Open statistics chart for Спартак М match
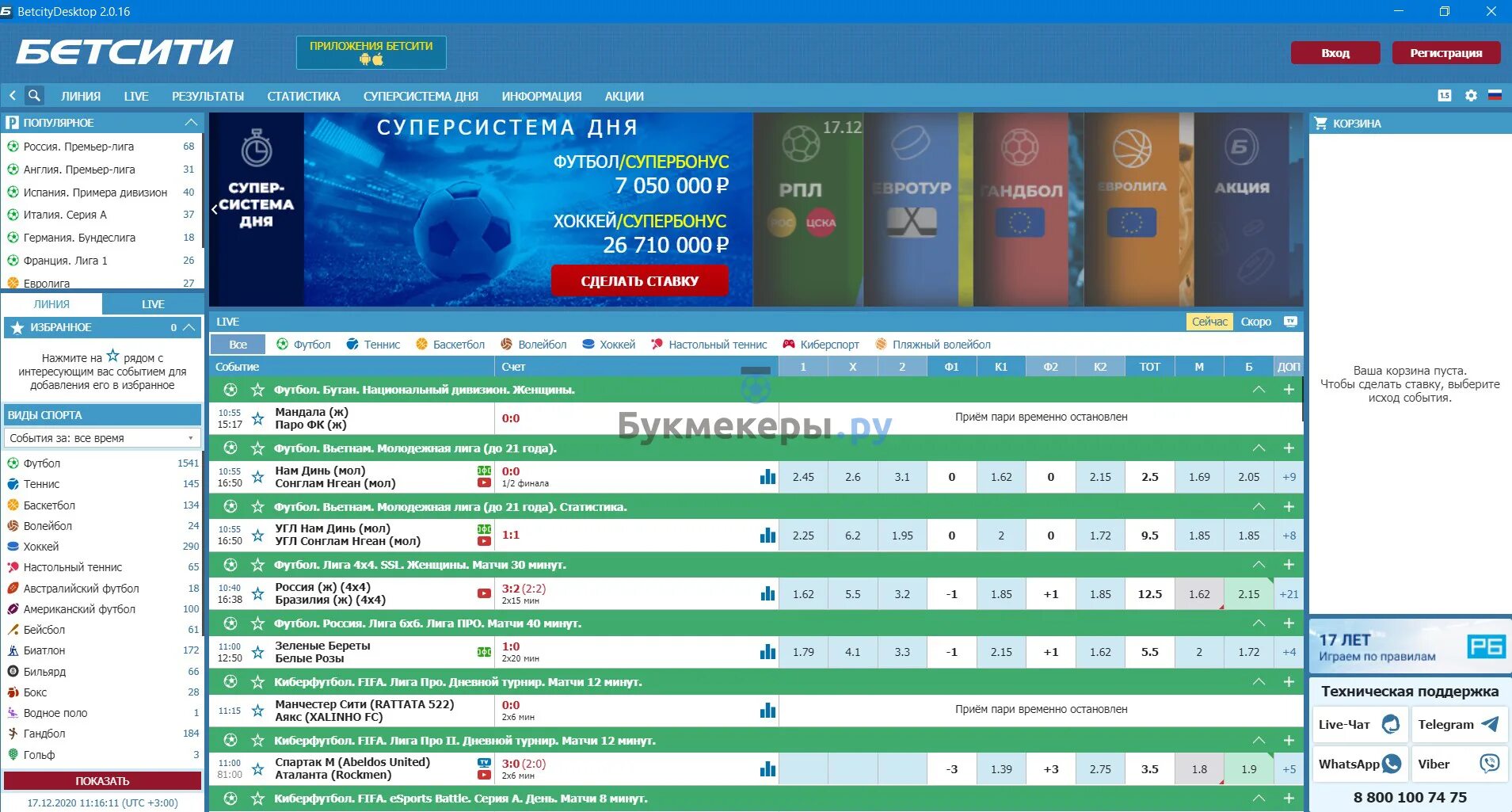Viewport: 1512px width, 812px height. click(x=767, y=769)
